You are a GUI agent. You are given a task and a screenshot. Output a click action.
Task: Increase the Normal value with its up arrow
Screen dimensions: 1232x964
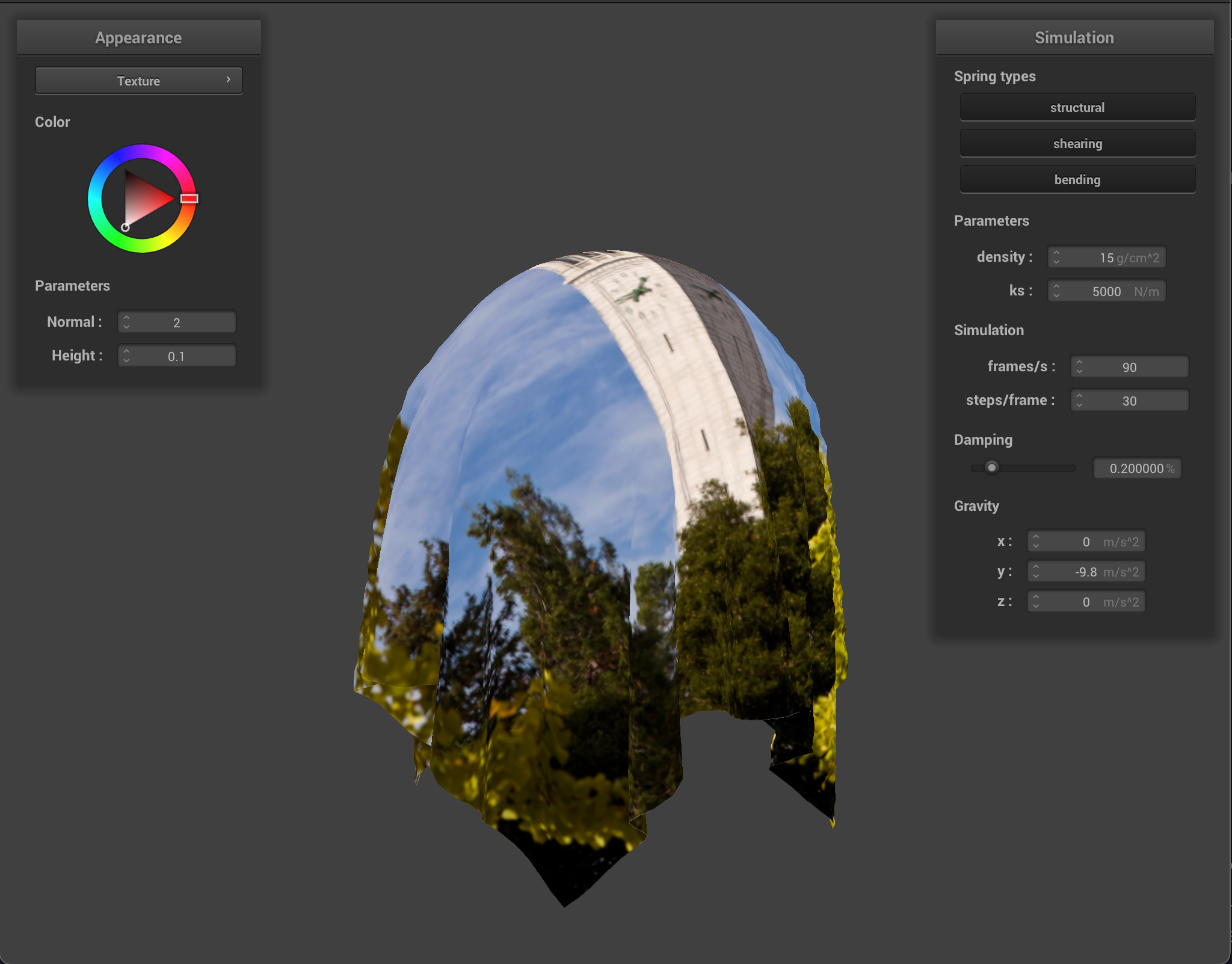126,318
